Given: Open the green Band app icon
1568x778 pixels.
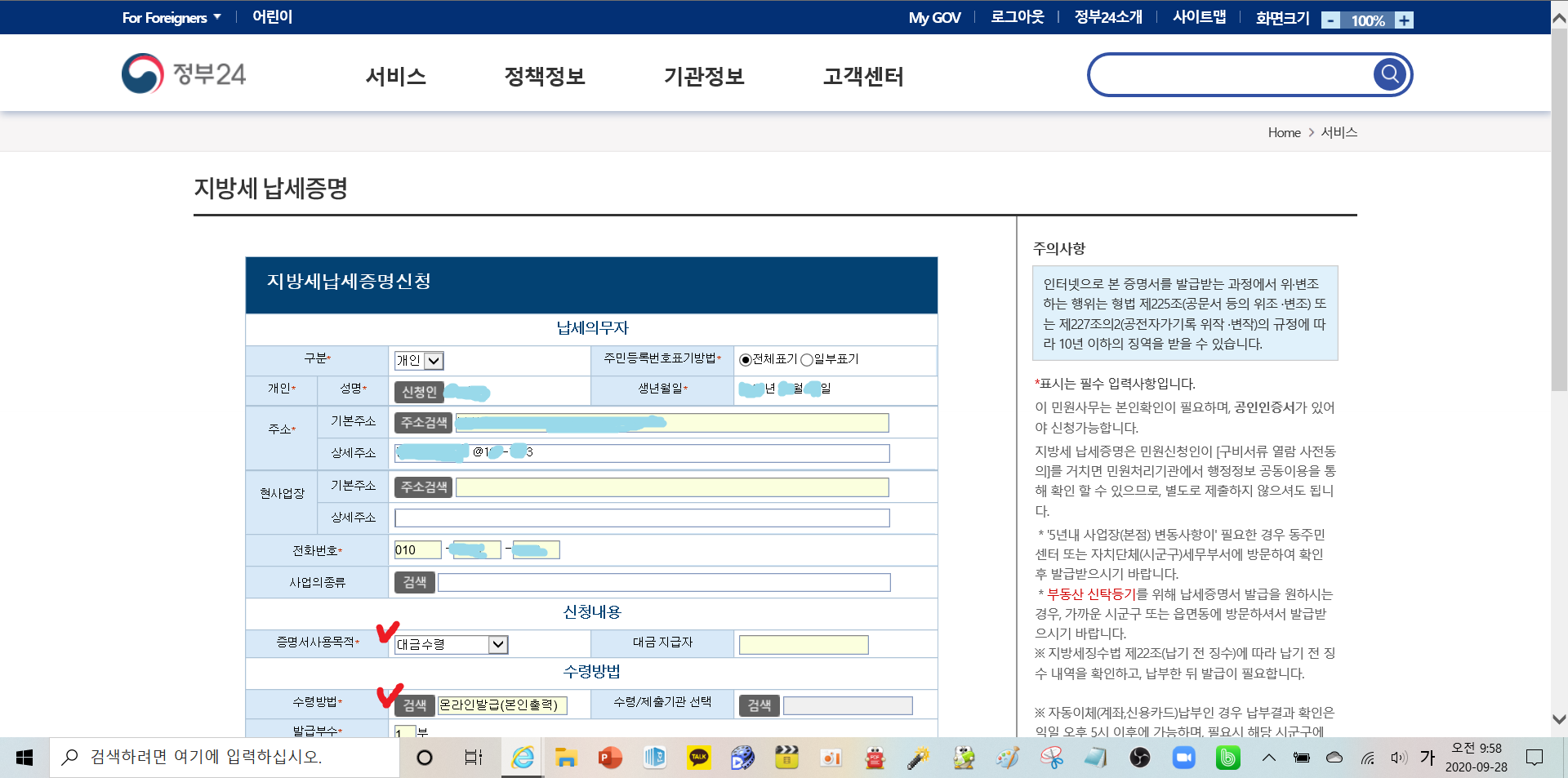Looking at the screenshot, I should point(1228,758).
